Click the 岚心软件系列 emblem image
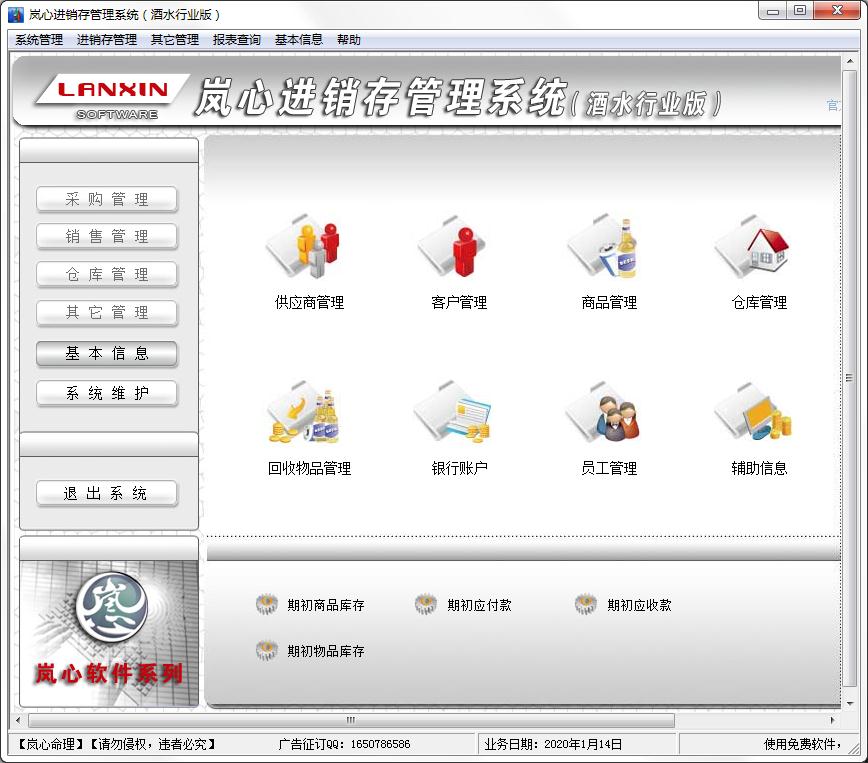This screenshot has height=763, width=868. click(109, 633)
